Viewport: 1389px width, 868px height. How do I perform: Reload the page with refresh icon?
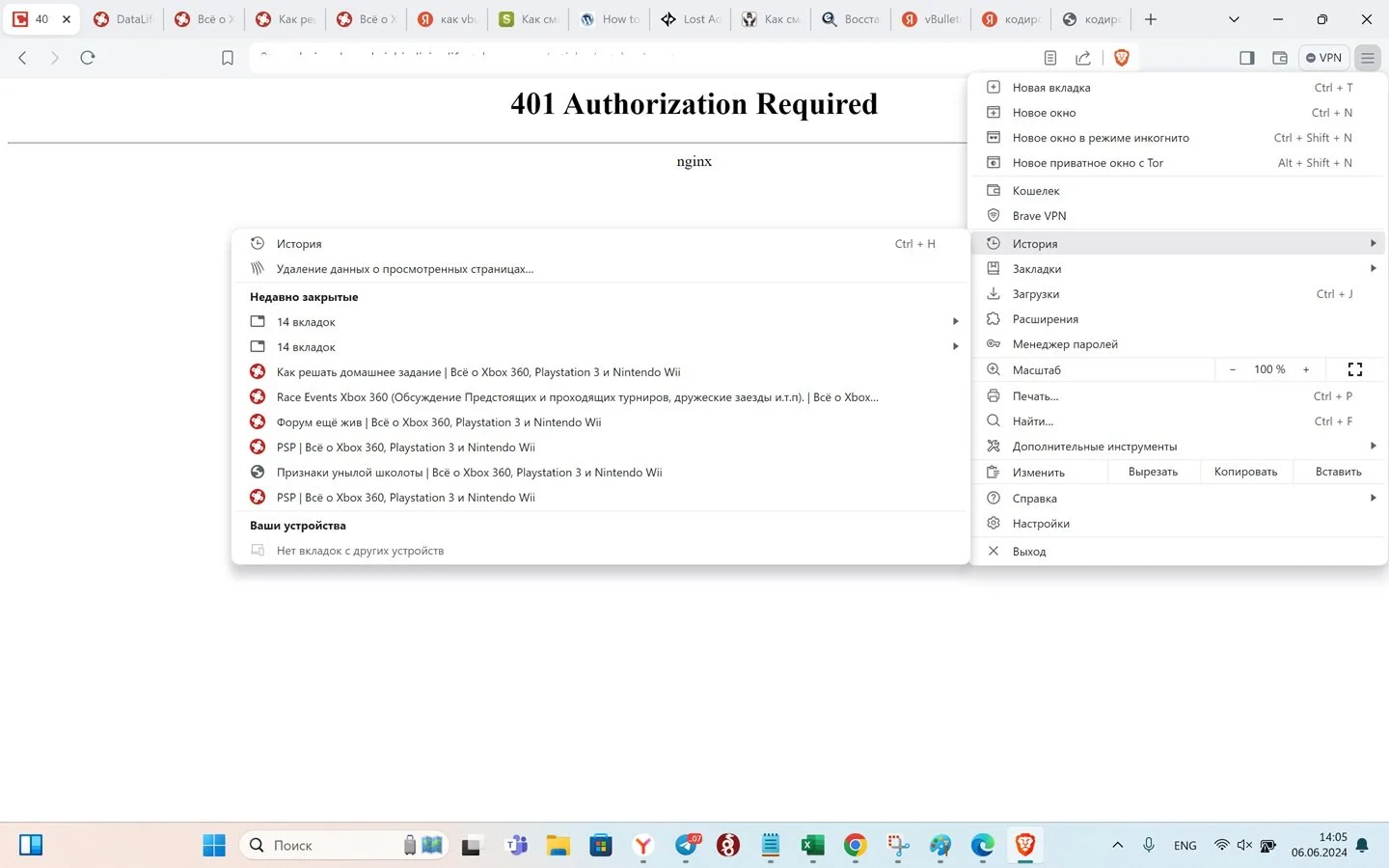click(88, 58)
